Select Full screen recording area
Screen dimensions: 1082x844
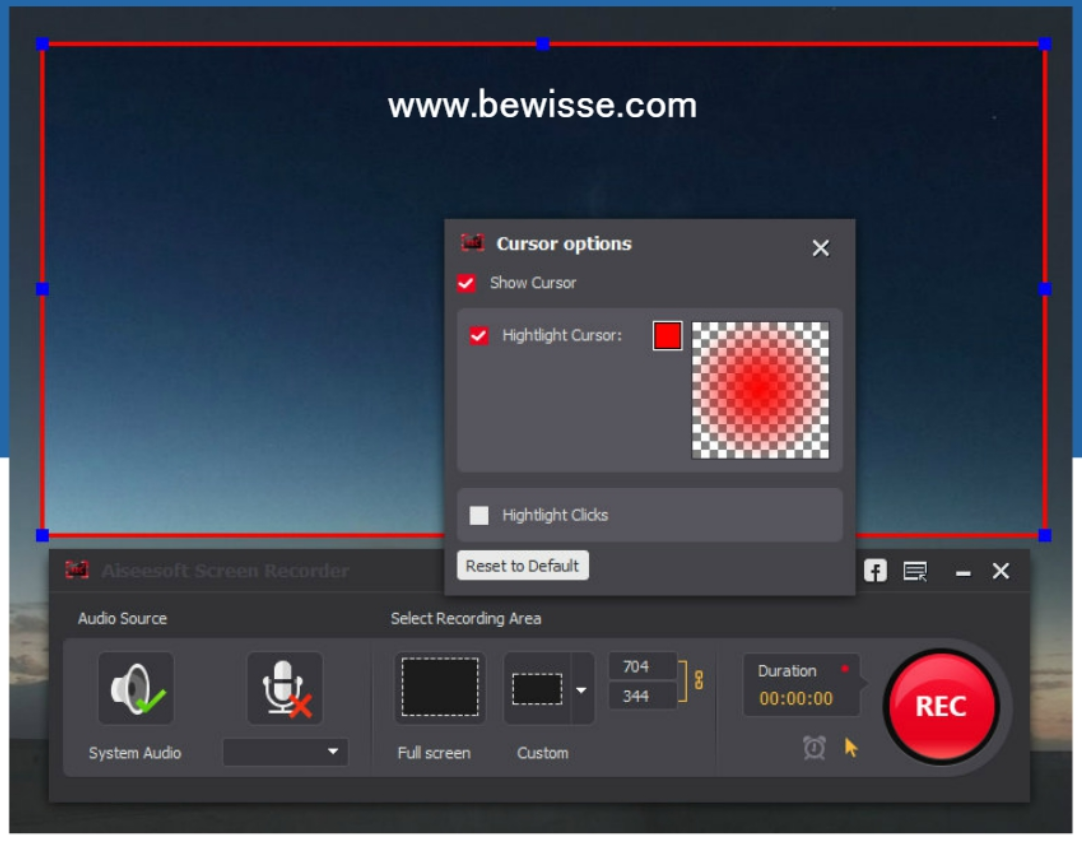pos(440,687)
